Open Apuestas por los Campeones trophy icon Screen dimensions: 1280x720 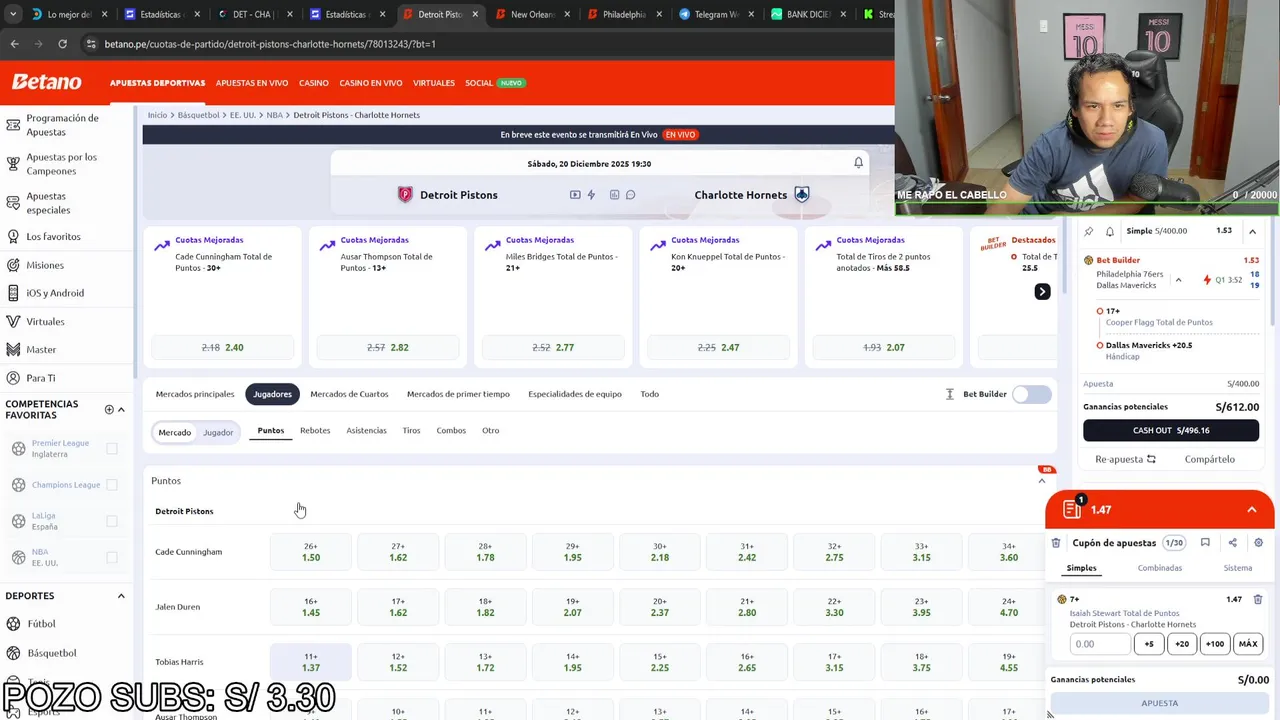pos(13,164)
